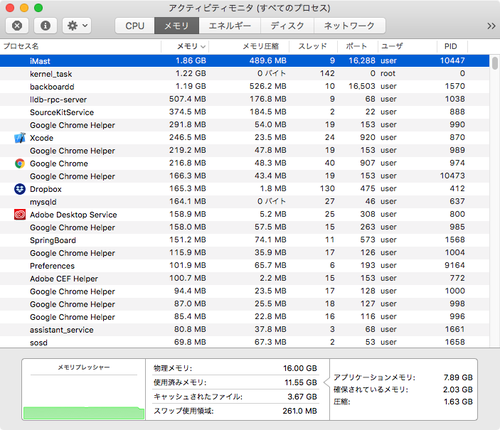Image resolution: width=500 pixels, height=430 pixels.
Task: Click the 使用済みメモリ 11.55 GB value
Action: pyautogui.click(x=301, y=383)
